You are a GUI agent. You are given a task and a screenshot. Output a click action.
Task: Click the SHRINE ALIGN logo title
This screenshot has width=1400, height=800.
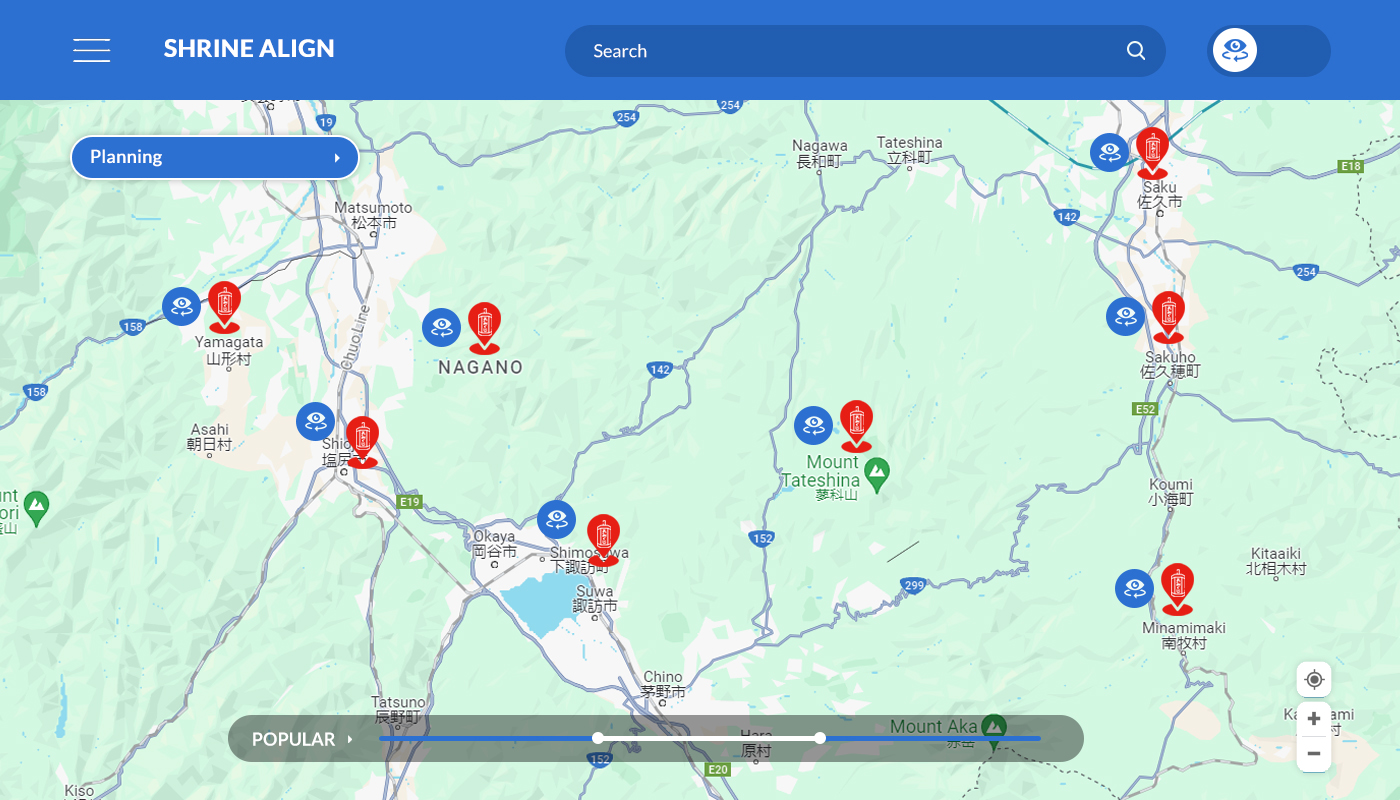click(x=249, y=49)
